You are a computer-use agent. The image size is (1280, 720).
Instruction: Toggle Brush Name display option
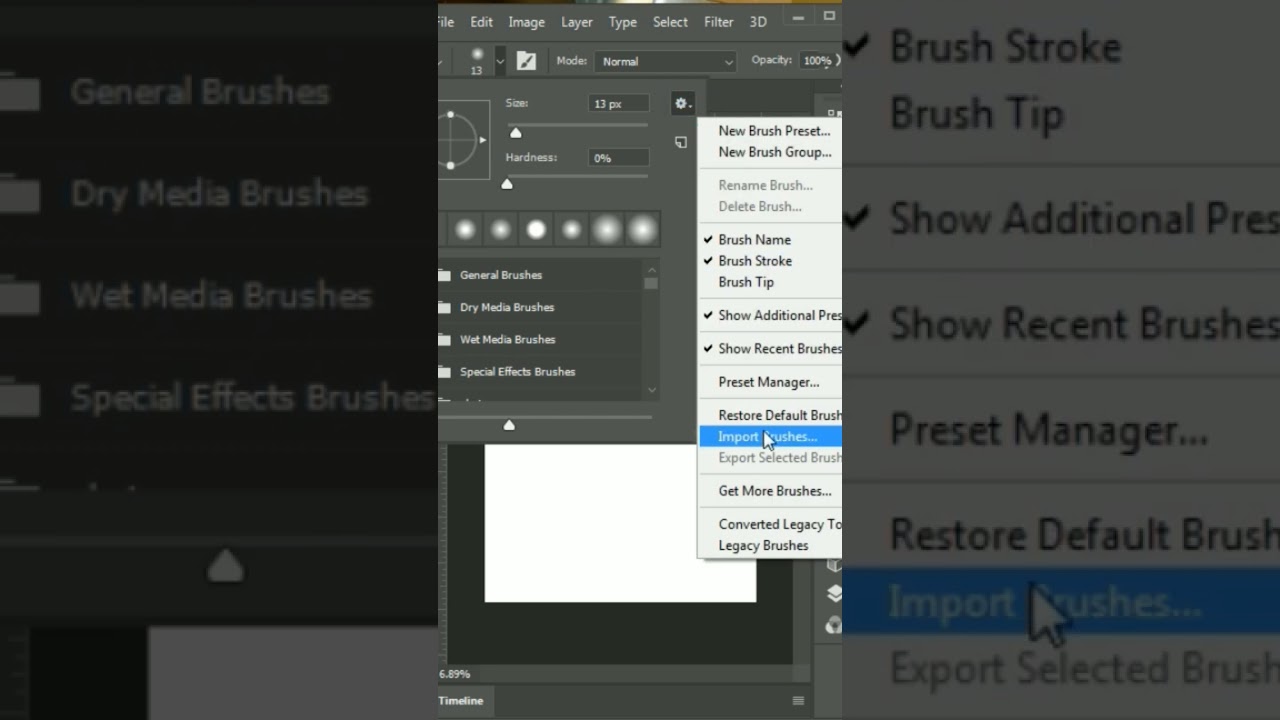tap(769, 240)
